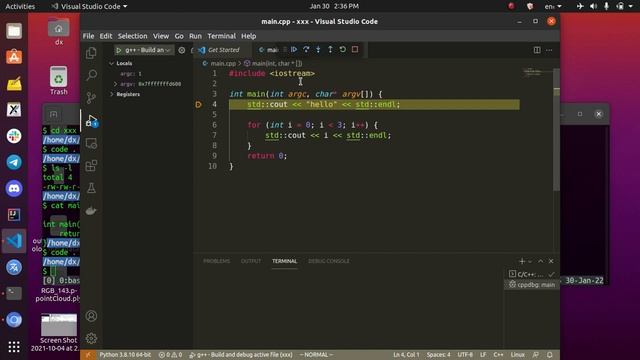The height and width of the screenshot is (360, 640).
Task: Step into in debug toolbar
Action: [x=318, y=49]
